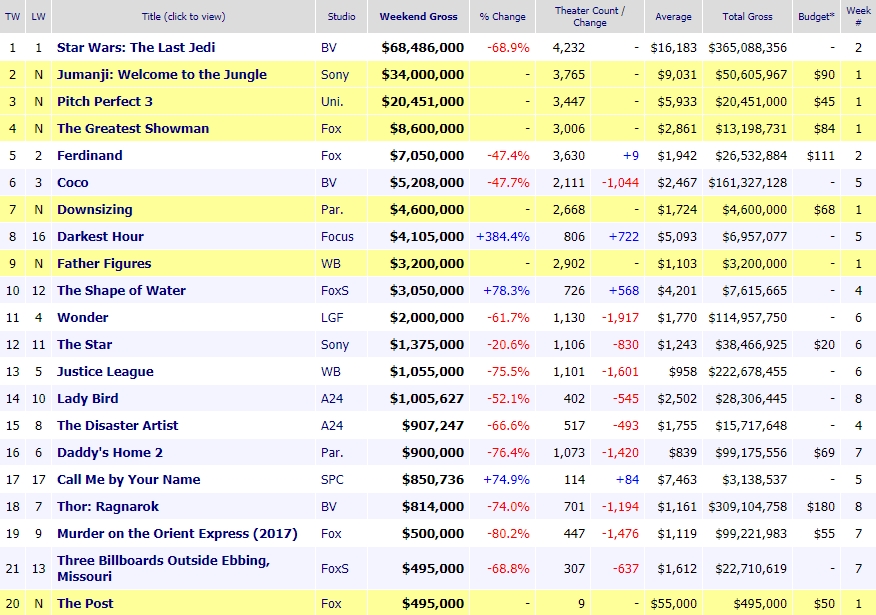The width and height of the screenshot is (876, 615).
Task: Select the $180 budget value for Thor
Action: tap(821, 507)
